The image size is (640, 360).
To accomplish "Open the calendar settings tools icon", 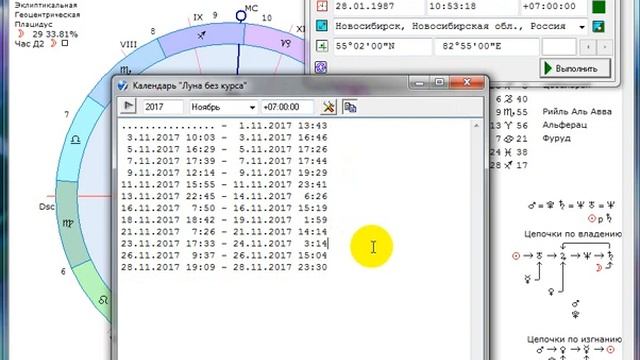I will click(328, 107).
